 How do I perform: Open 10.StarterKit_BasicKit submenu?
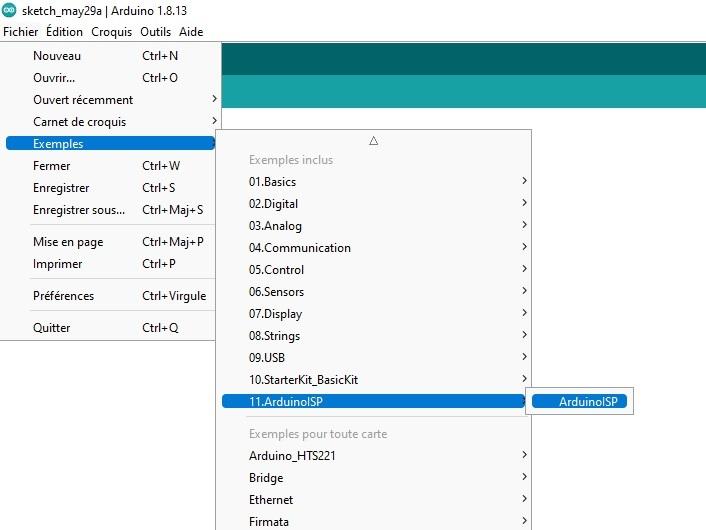point(374,380)
